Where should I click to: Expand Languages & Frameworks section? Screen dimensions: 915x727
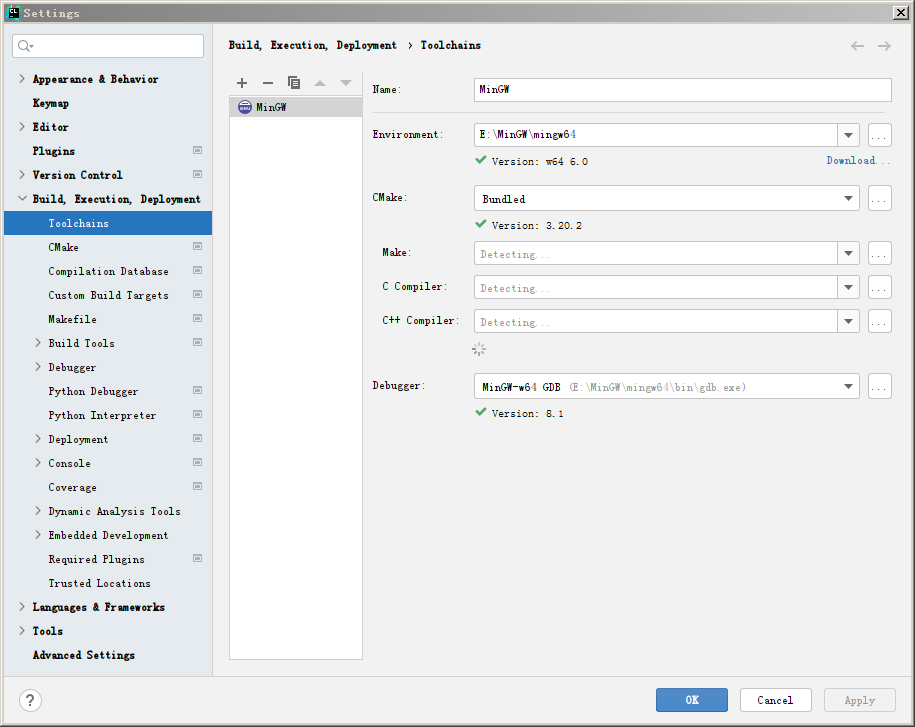(22, 607)
